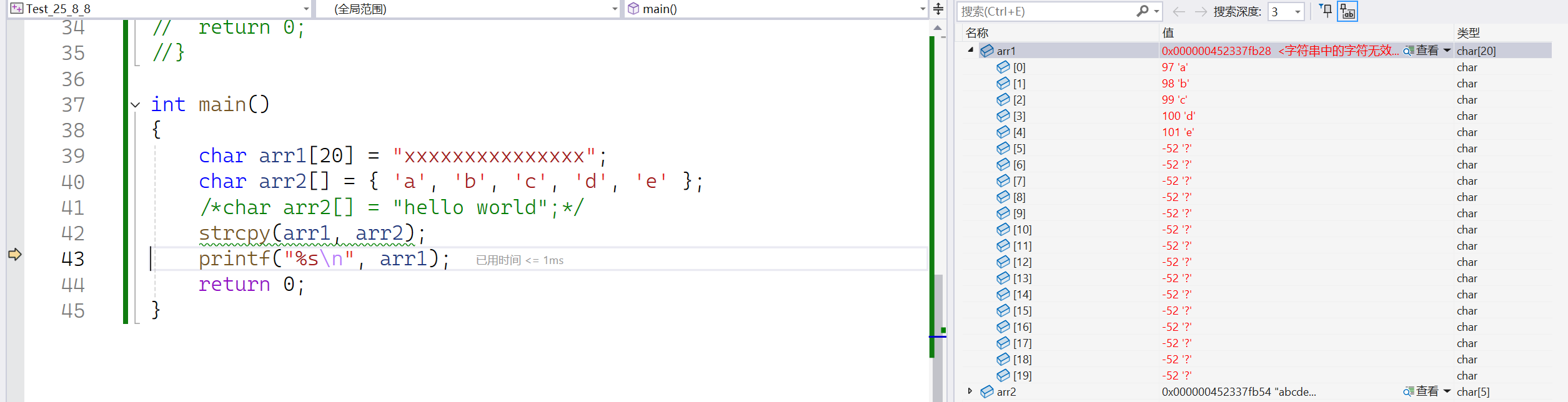Click the arr1 address value 0x000000452337fb28
Image resolution: width=1568 pixels, height=402 pixels.
tap(1216, 51)
